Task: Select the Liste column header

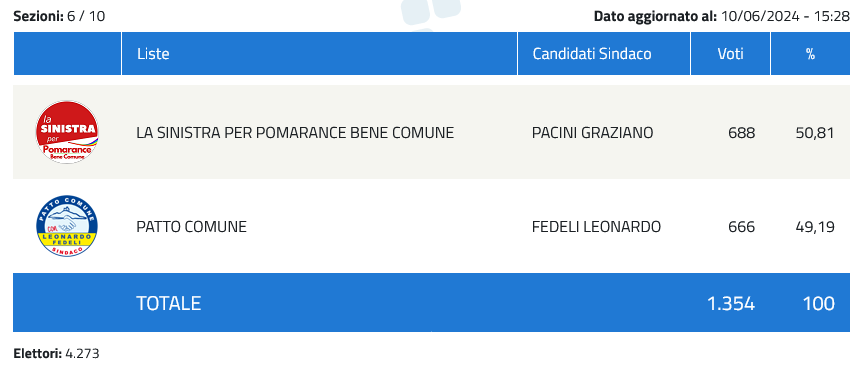Action: click(153, 54)
